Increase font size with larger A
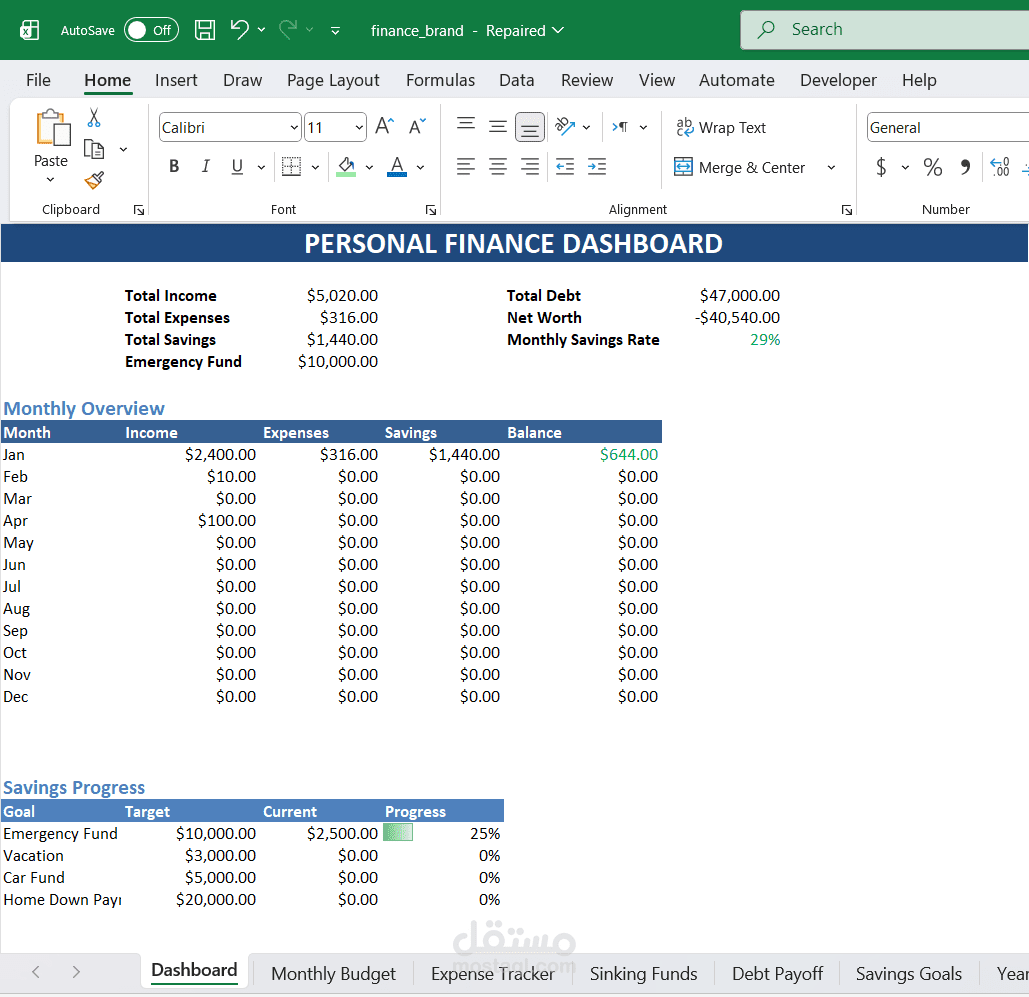This screenshot has width=1029, height=997. 385,126
